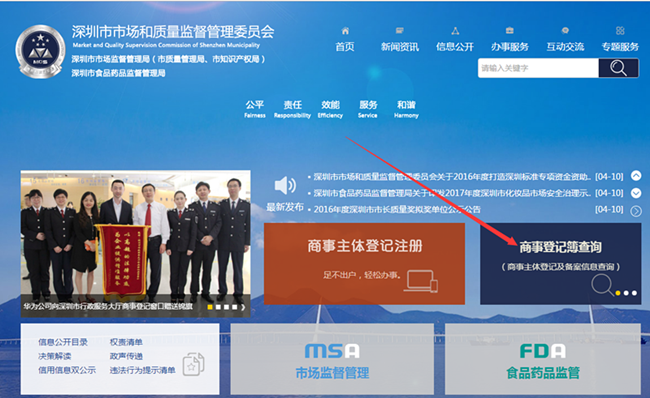Click the magnifier search button
Image resolution: width=650 pixels, height=398 pixels.
tap(618, 68)
